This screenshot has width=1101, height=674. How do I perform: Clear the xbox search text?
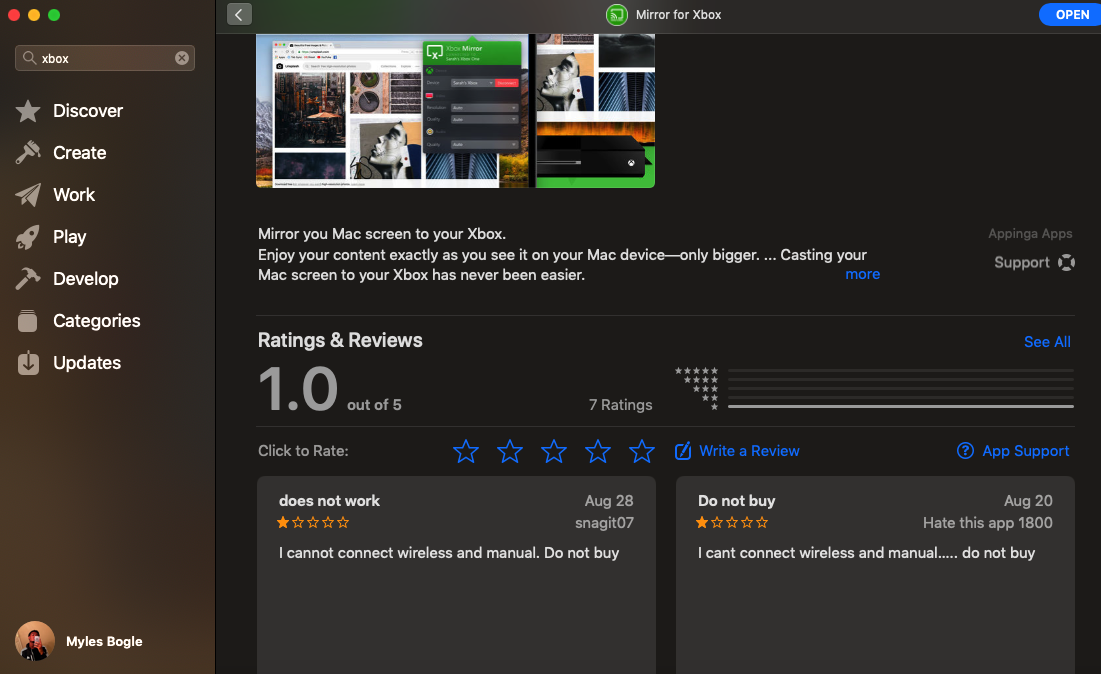[182, 58]
